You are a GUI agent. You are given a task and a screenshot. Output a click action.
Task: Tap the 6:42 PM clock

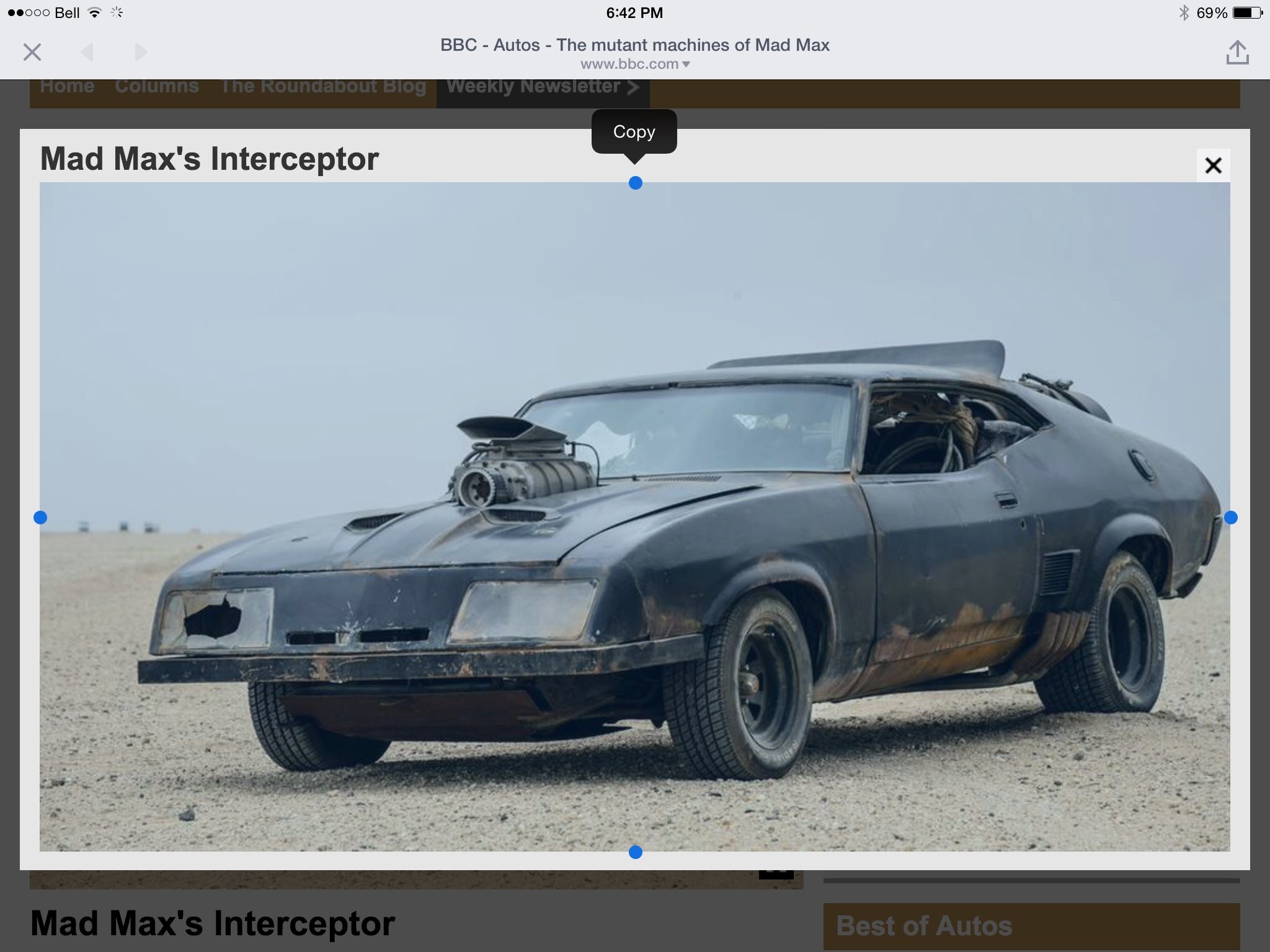pyautogui.click(x=635, y=13)
